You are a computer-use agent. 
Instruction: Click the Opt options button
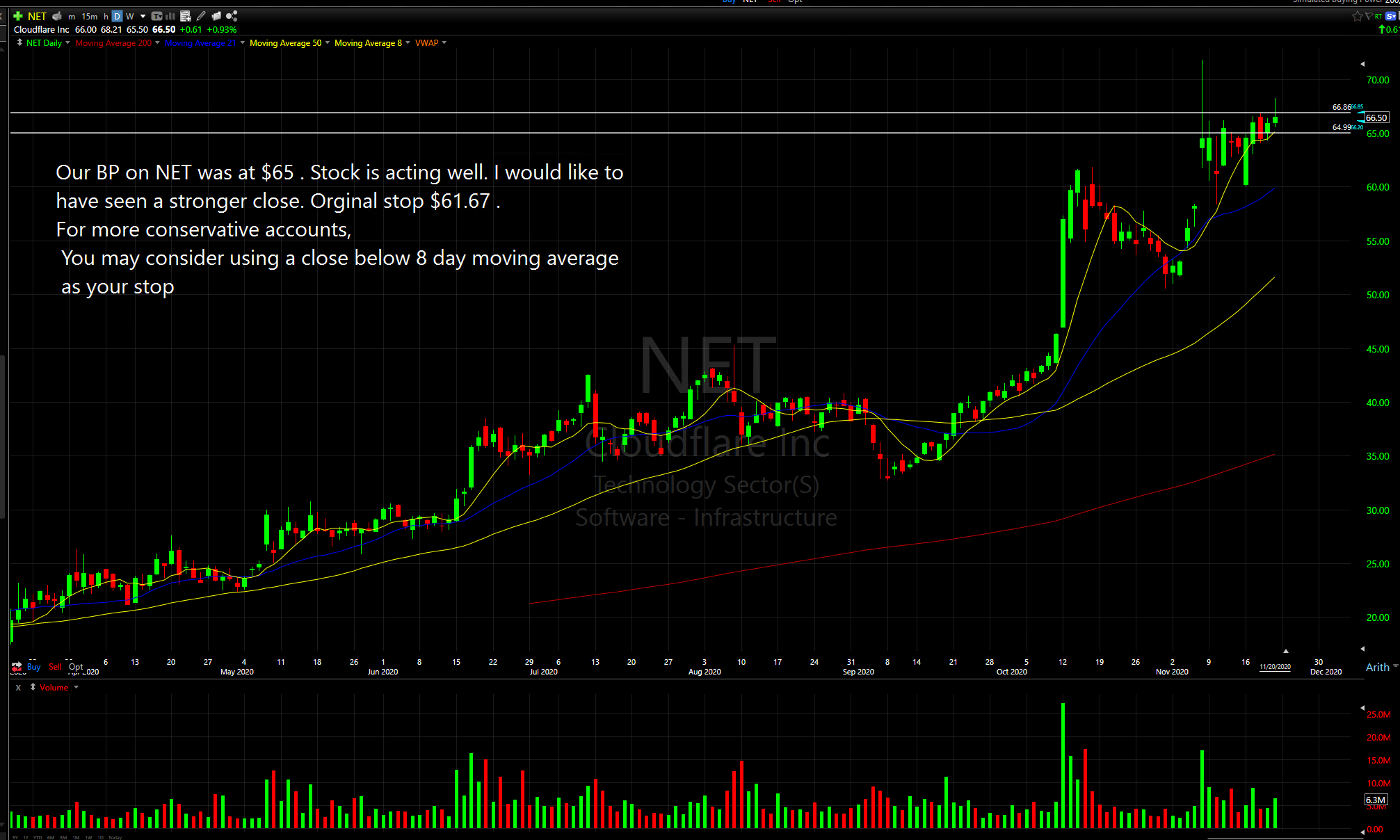pos(76,667)
